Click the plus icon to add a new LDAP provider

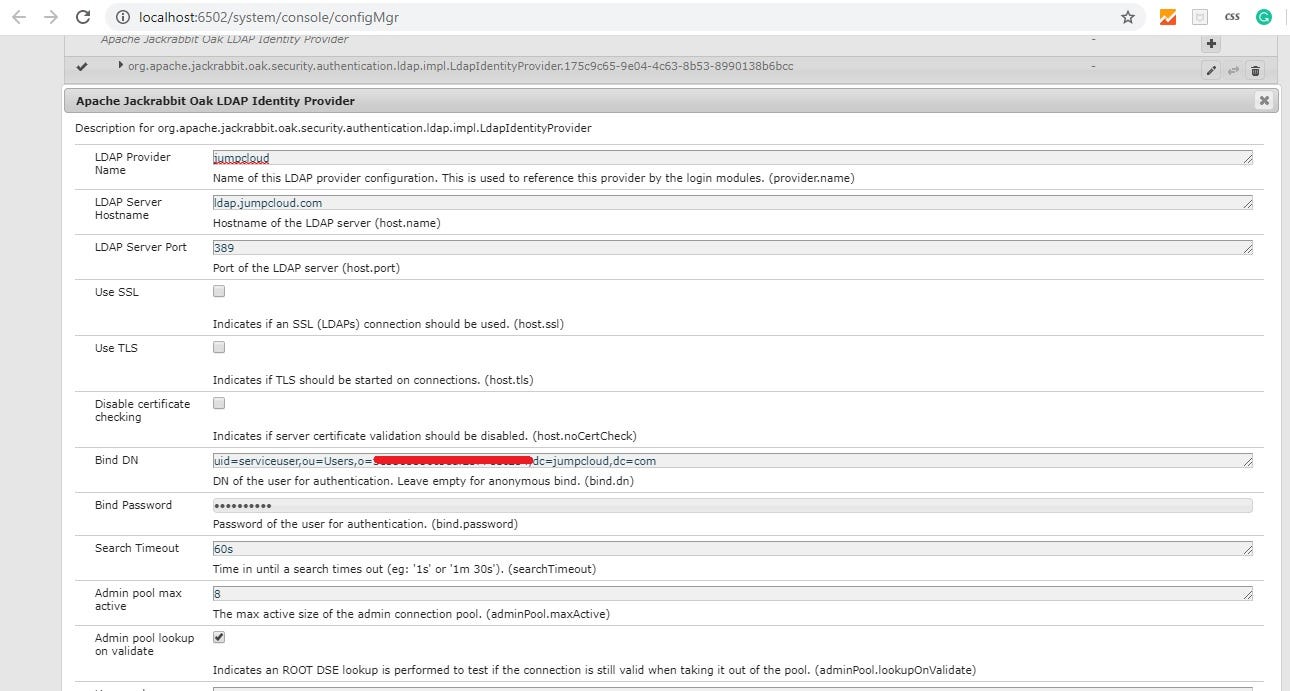[1210, 43]
